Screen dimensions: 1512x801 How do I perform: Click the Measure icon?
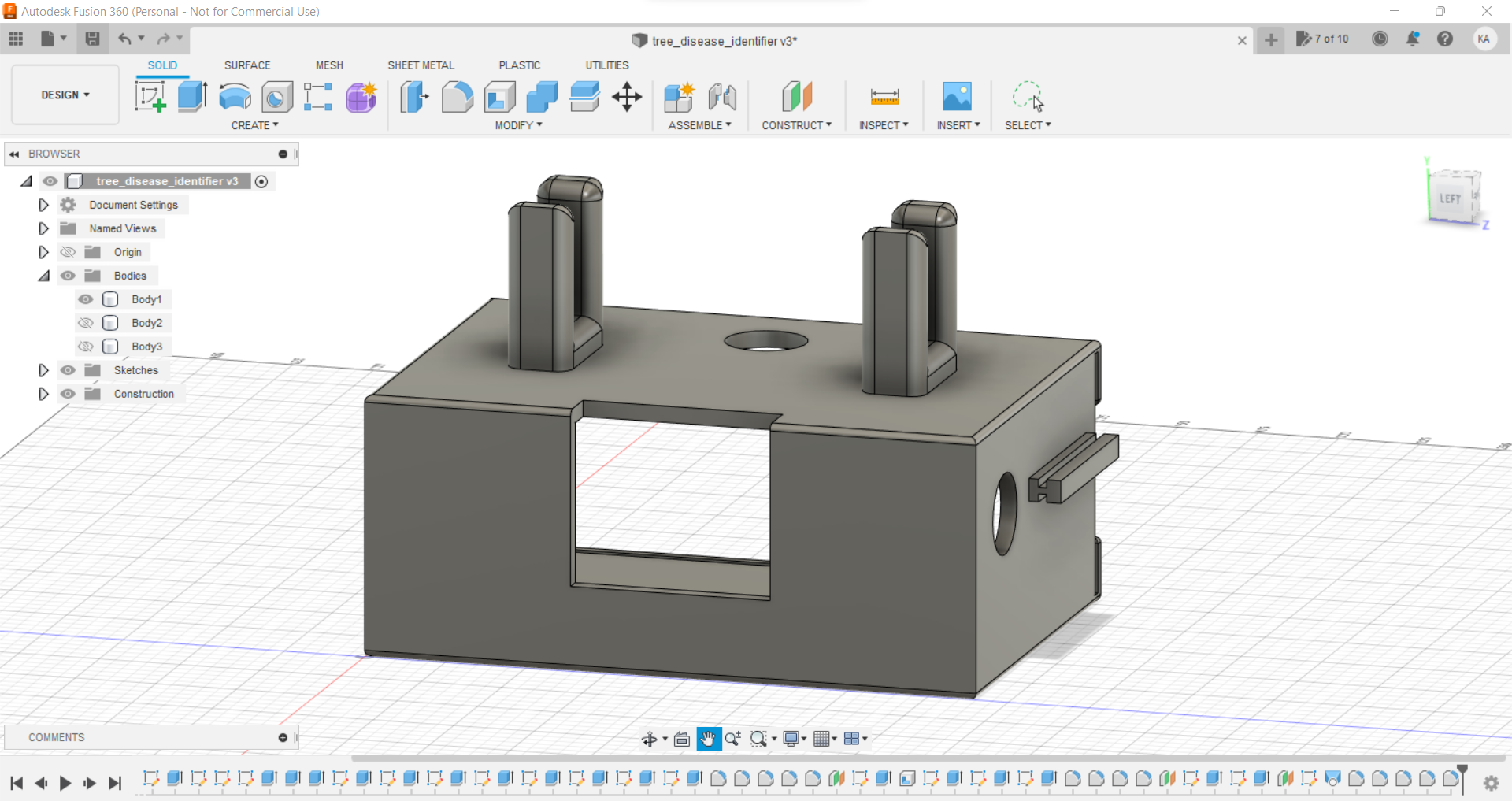tap(884, 97)
